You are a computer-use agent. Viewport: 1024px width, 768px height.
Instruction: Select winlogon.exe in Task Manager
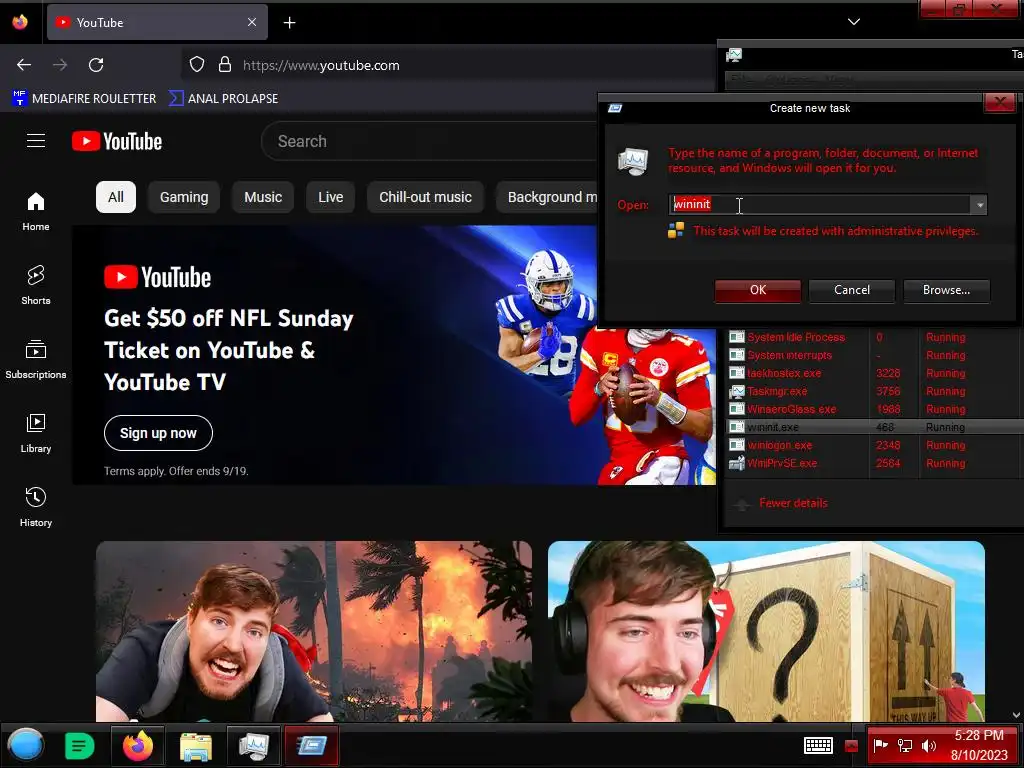coord(874,445)
